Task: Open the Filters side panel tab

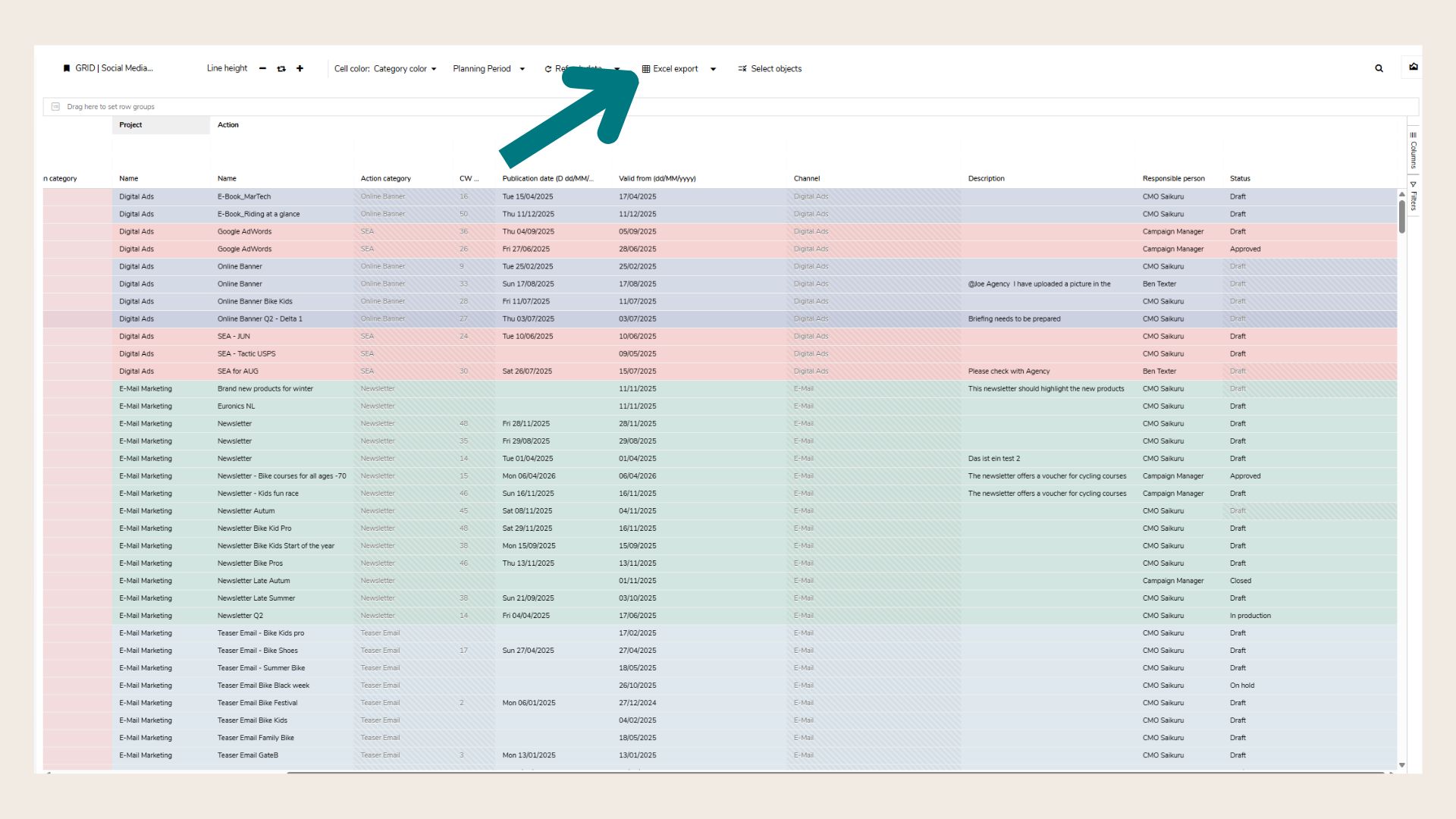Action: click(x=1414, y=196)
